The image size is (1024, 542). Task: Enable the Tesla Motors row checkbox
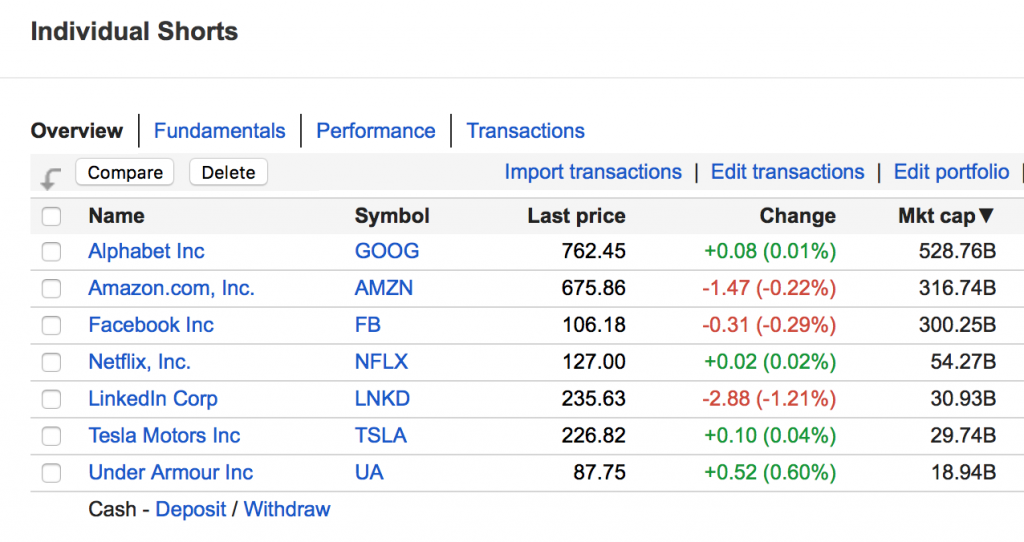[51, 436]
